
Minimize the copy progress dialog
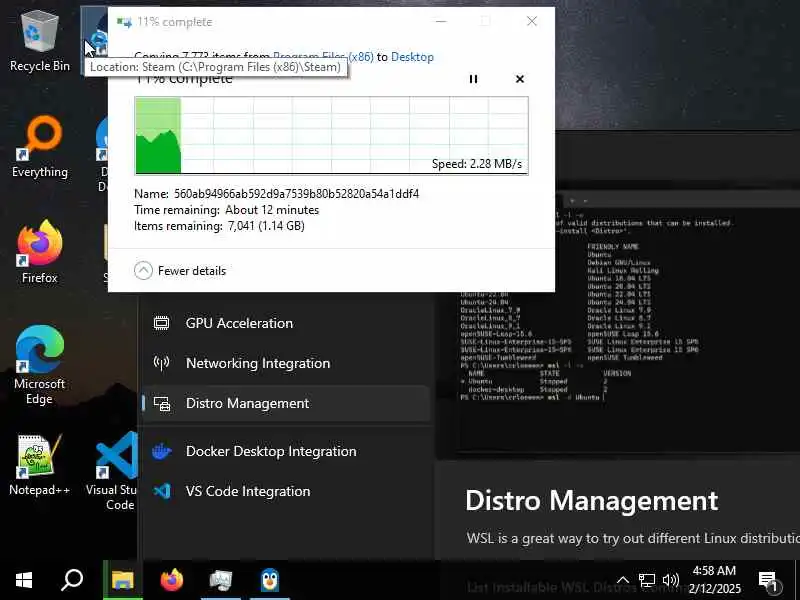click(441, 21)
